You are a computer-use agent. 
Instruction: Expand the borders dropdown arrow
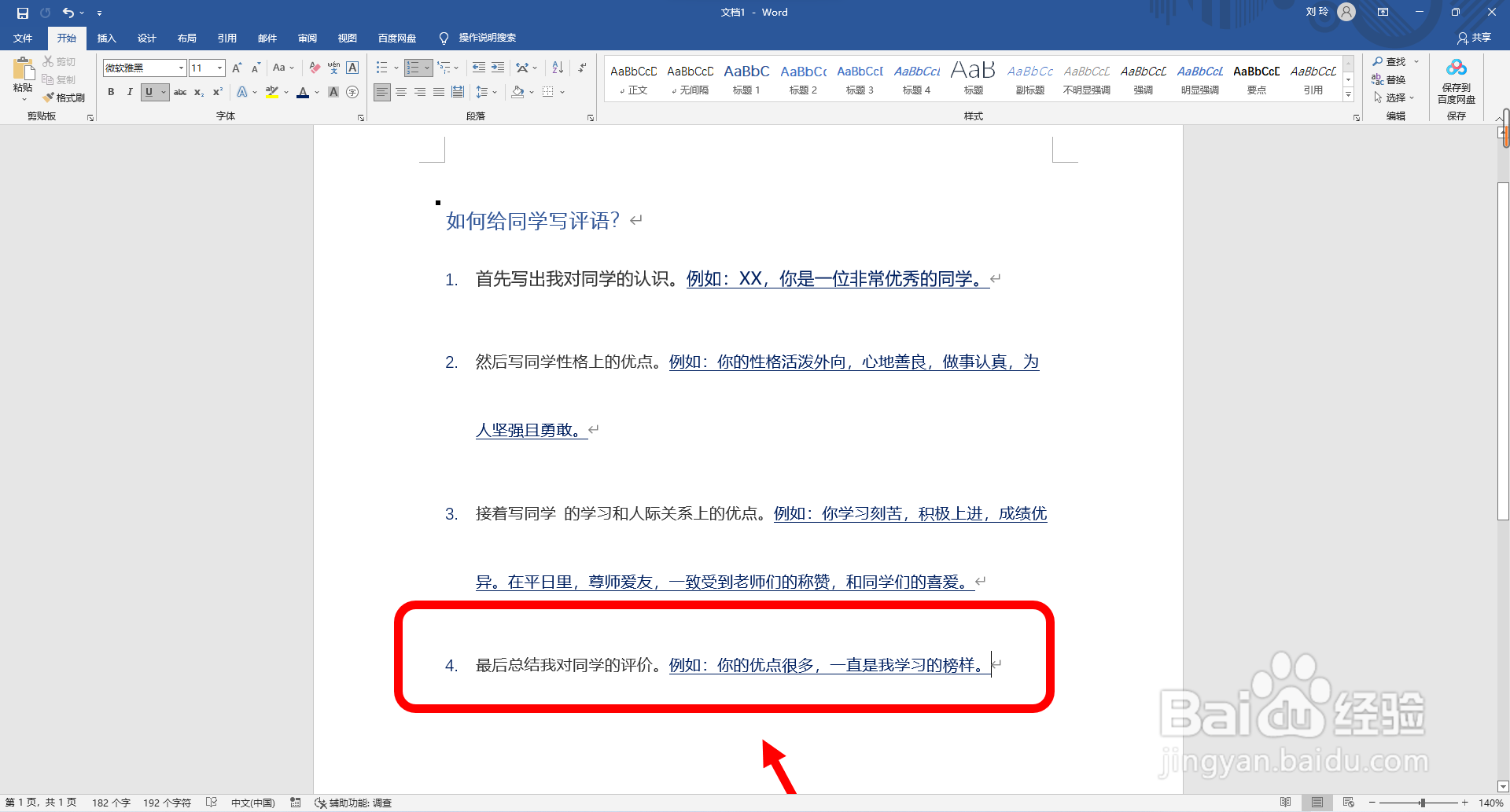[x=562, y=92]
